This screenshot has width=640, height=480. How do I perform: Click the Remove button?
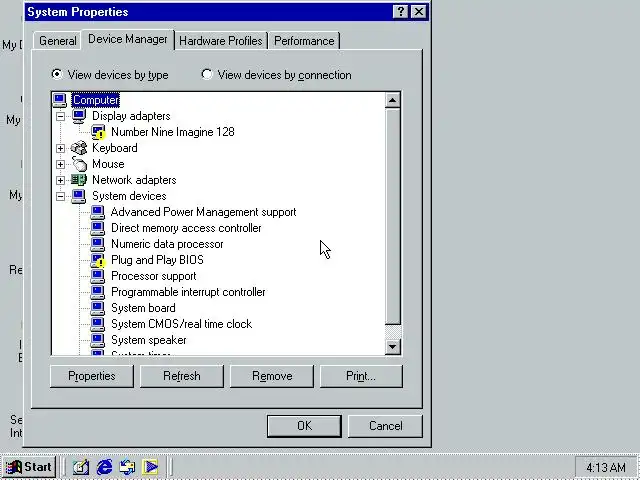tap(272, 376)
